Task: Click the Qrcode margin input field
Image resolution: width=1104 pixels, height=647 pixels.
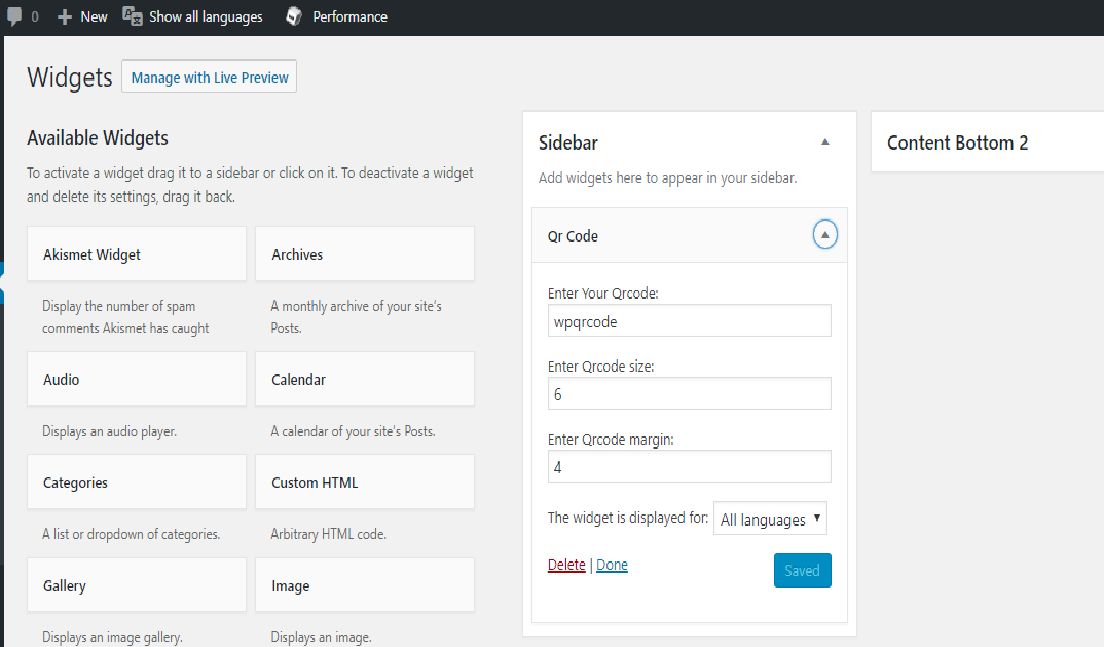Action: tap(690, 467)
